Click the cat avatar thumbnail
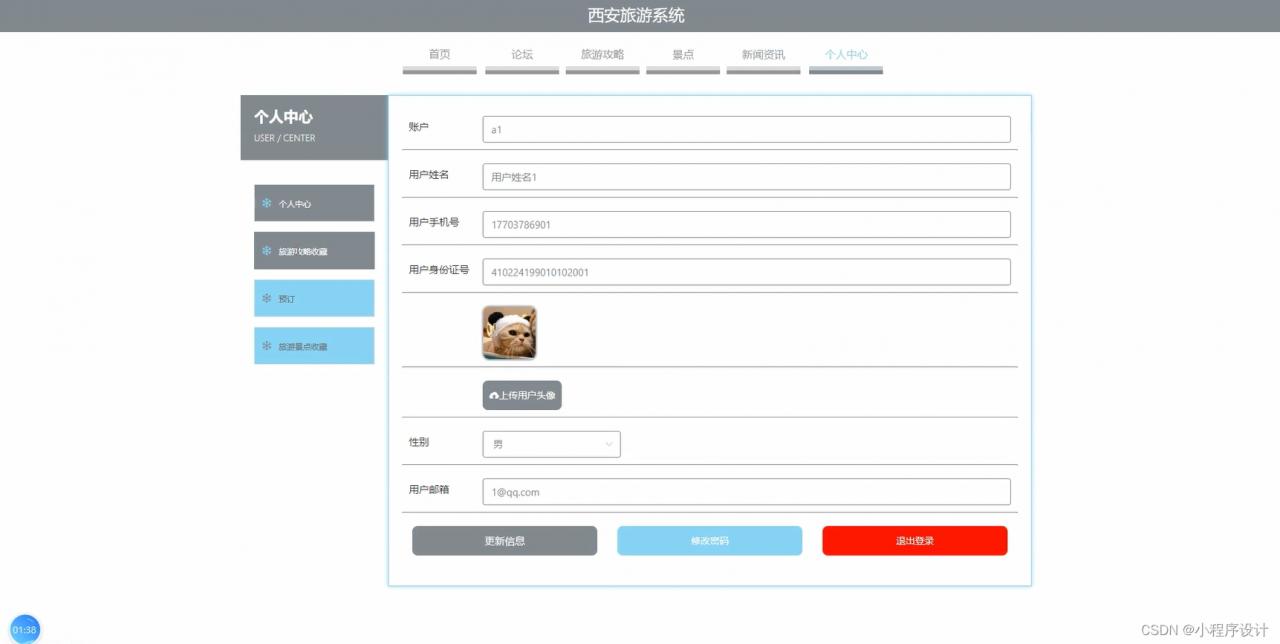The height and width of the screenshot is (644, 1280). click(x=509, y=332)
